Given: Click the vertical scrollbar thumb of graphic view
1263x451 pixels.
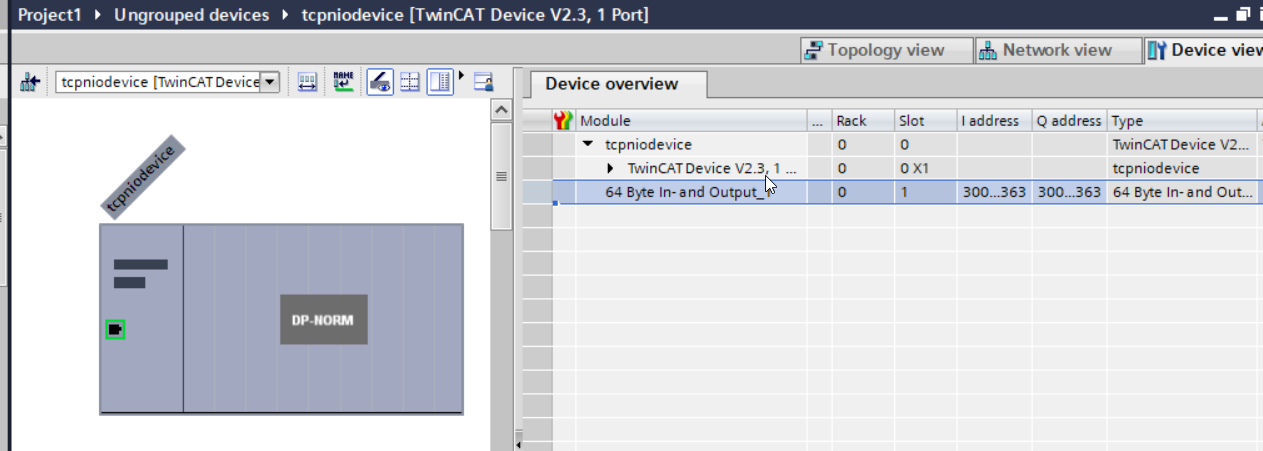Looking at the screenshot, I should pos(502,176).
